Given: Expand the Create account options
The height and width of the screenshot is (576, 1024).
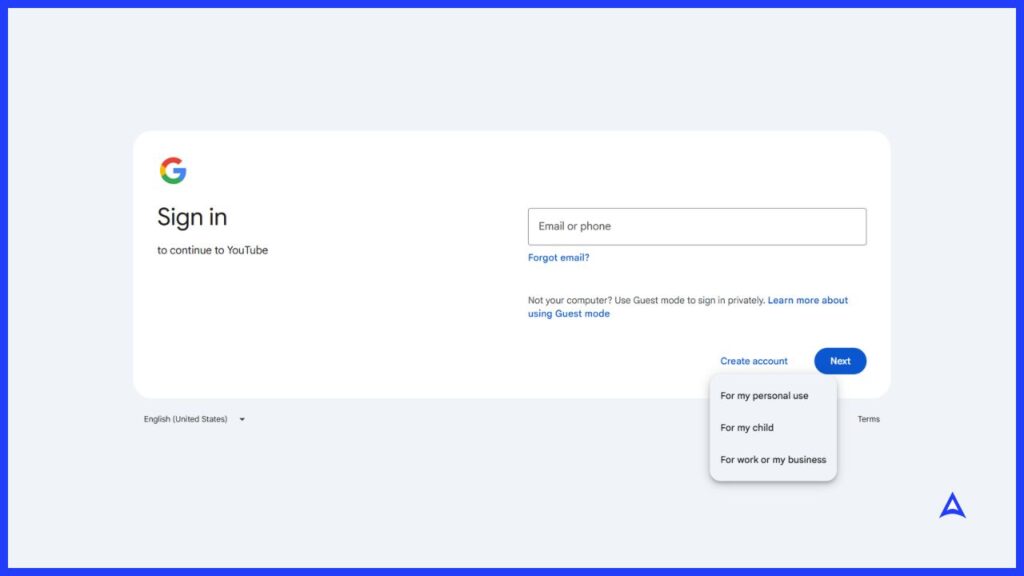Looking at the screenshot, I should pos(753,361).
